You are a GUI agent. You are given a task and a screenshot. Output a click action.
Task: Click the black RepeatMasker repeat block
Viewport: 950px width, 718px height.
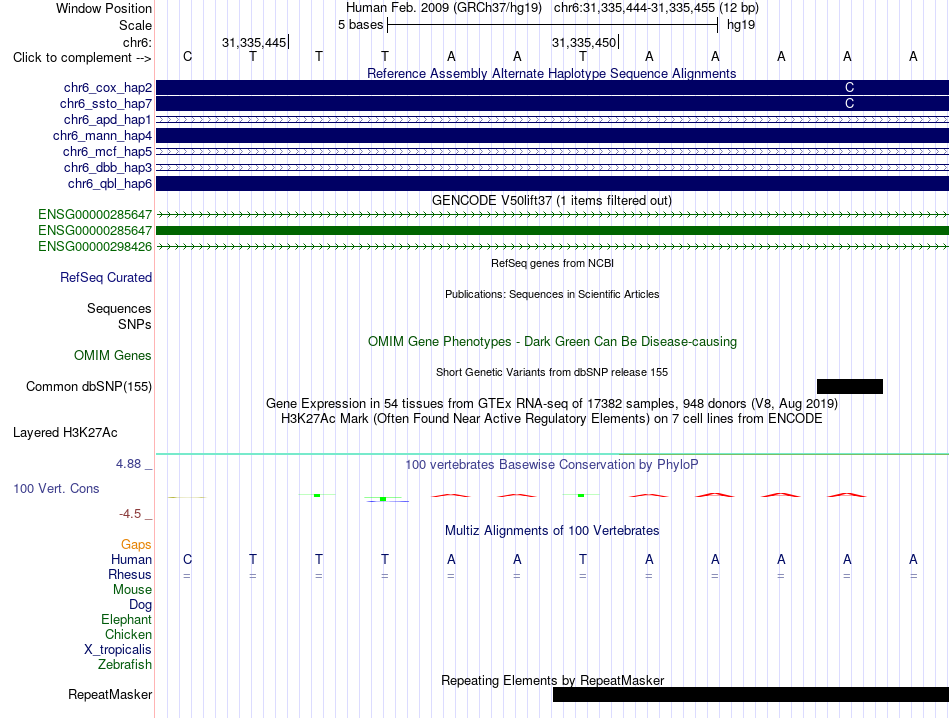[x=751, y=694]
